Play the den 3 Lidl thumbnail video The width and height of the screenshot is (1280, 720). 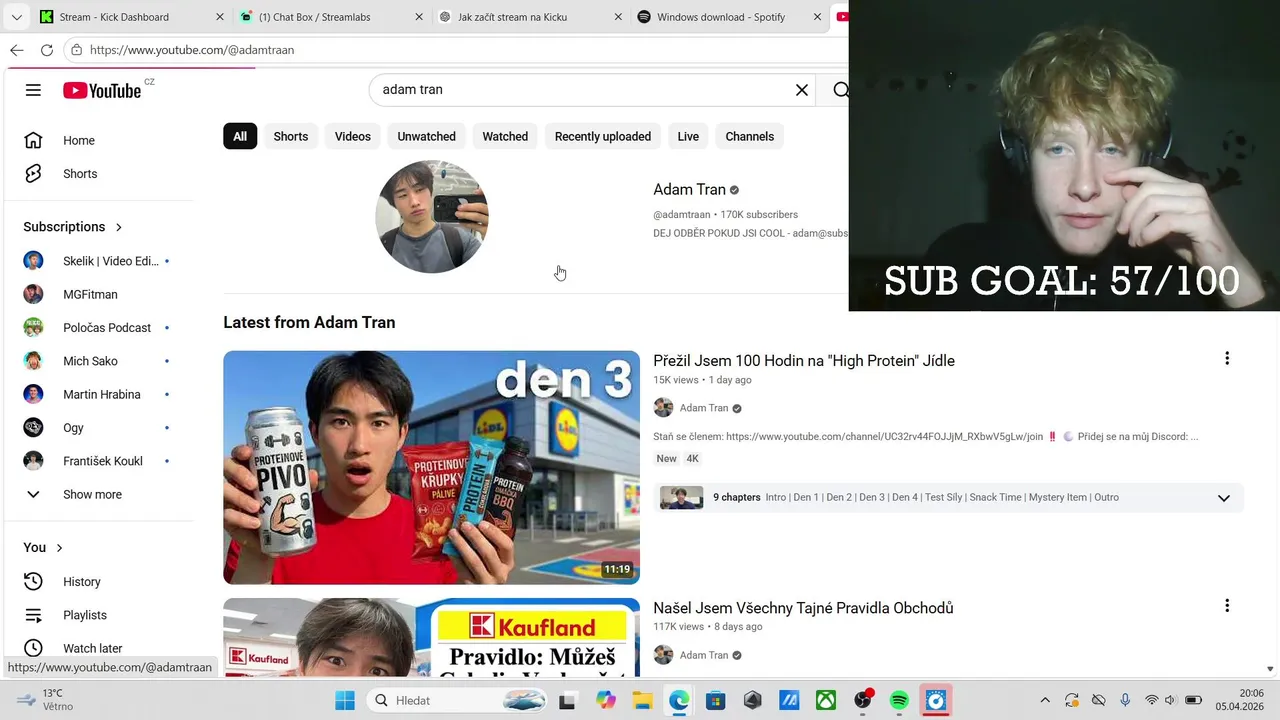(431, 467)
